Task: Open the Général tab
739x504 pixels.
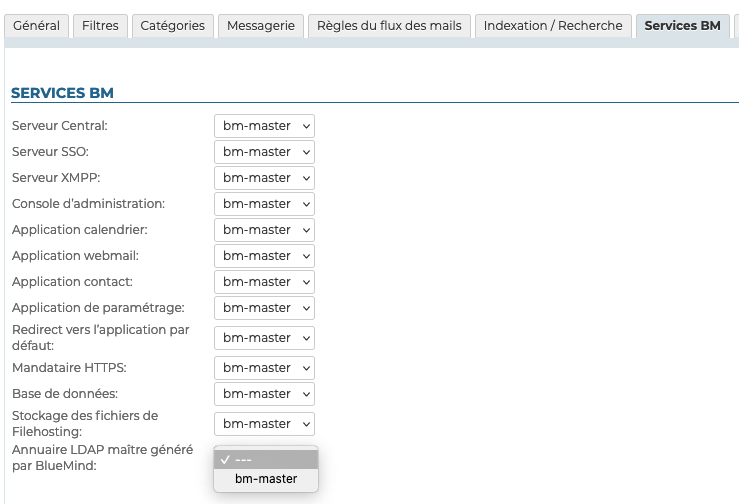Action: click(x=36, y=26)
